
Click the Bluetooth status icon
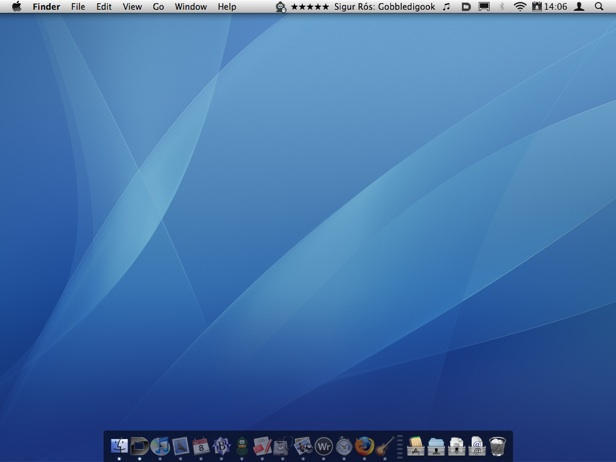pyautogui.click(x=502, y=7)
